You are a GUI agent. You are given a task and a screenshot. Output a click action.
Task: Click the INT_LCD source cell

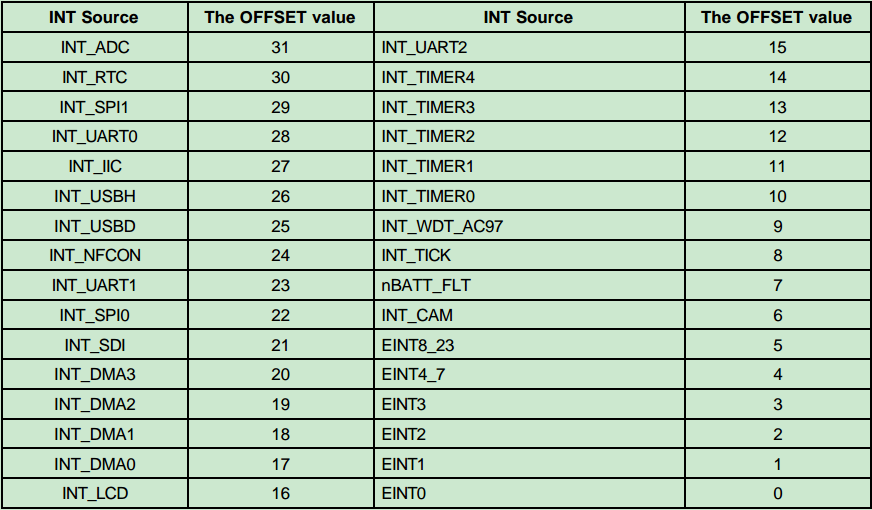tap(95, 493)
